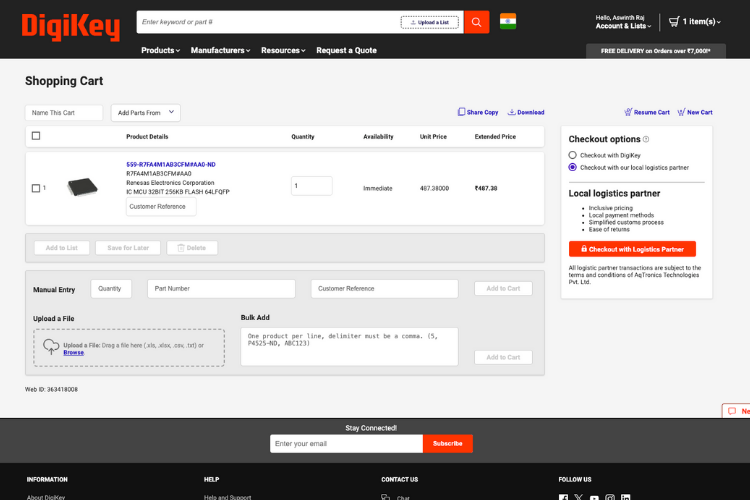Viewport: 750px width, 500px height.
Task: Open About DigiKey footer link
Action: (46, 498)
